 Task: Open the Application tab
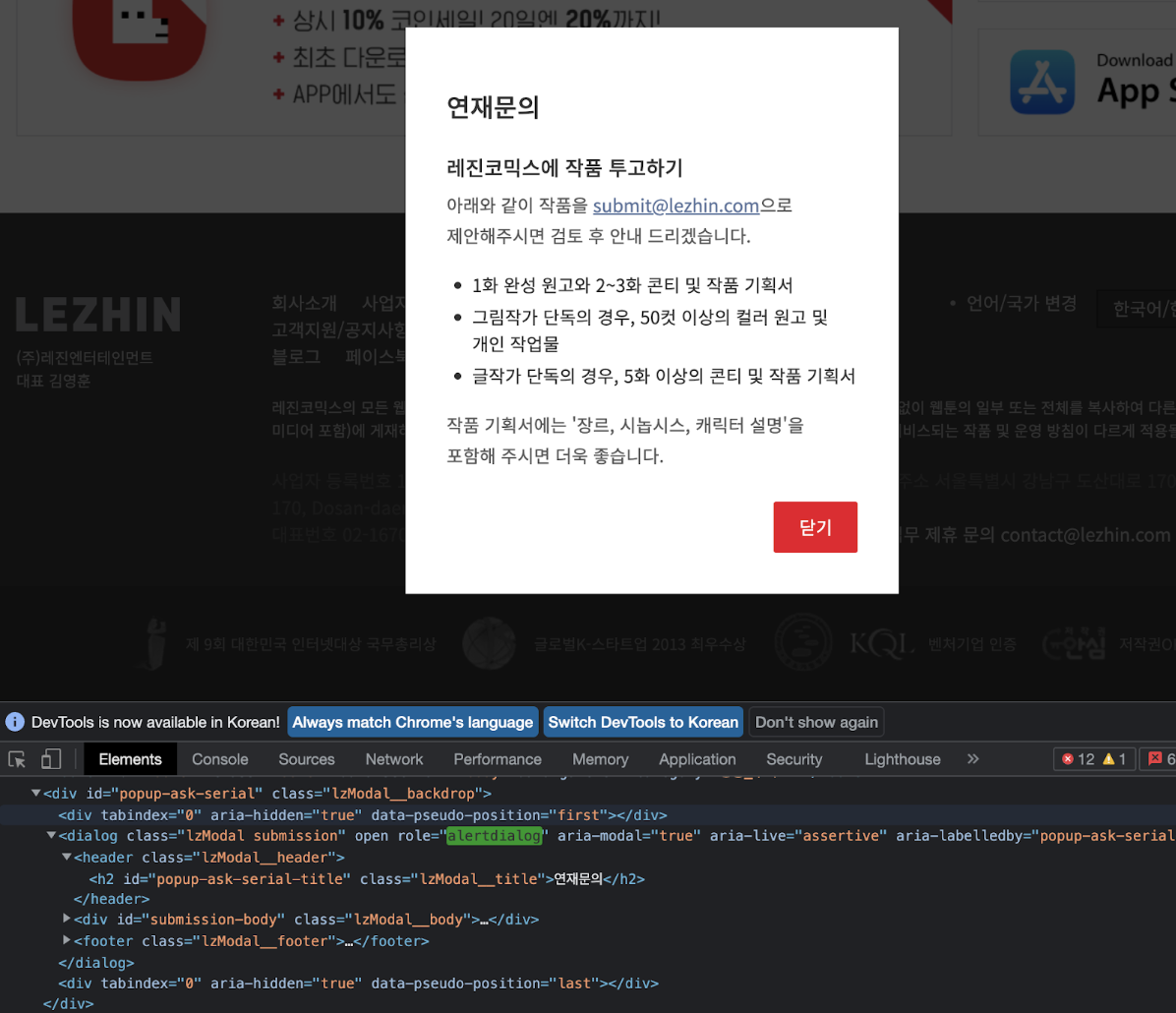[697, 759]
